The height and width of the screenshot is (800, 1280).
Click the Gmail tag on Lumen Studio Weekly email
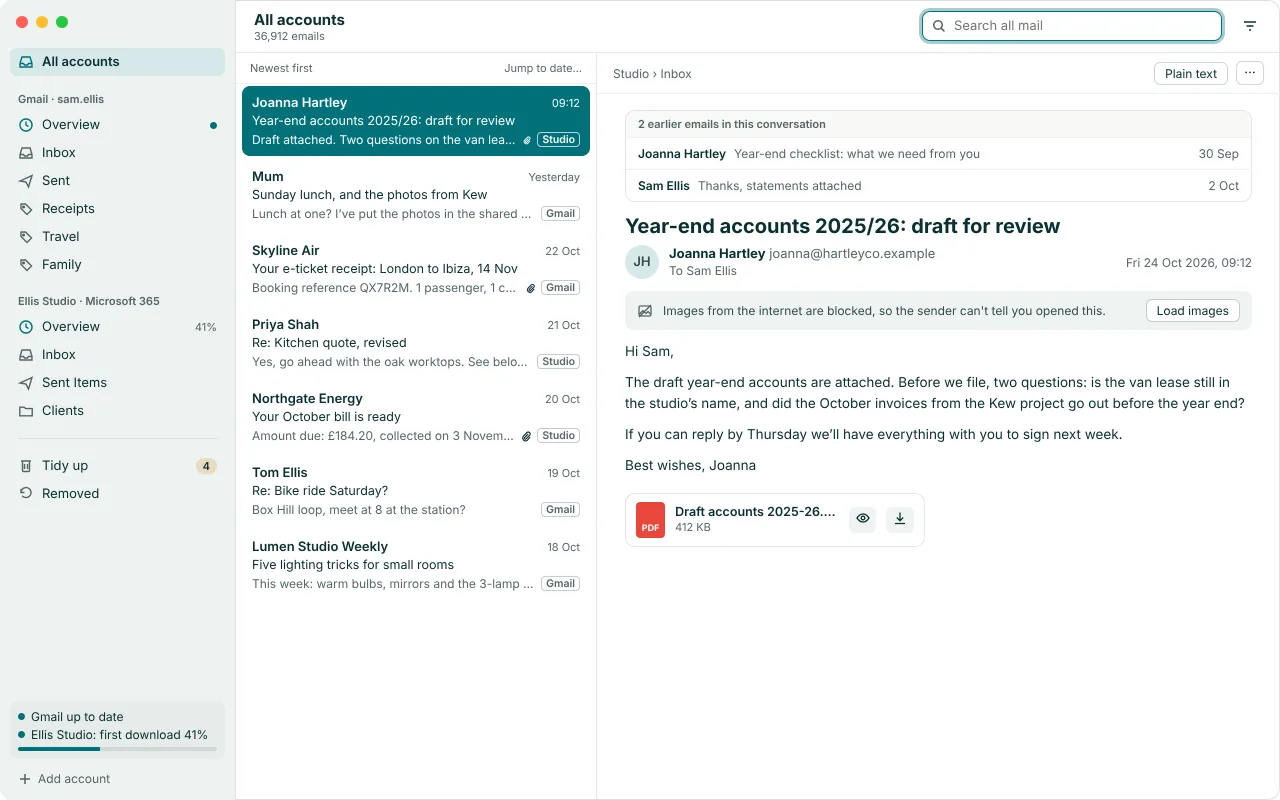[561, 584]
